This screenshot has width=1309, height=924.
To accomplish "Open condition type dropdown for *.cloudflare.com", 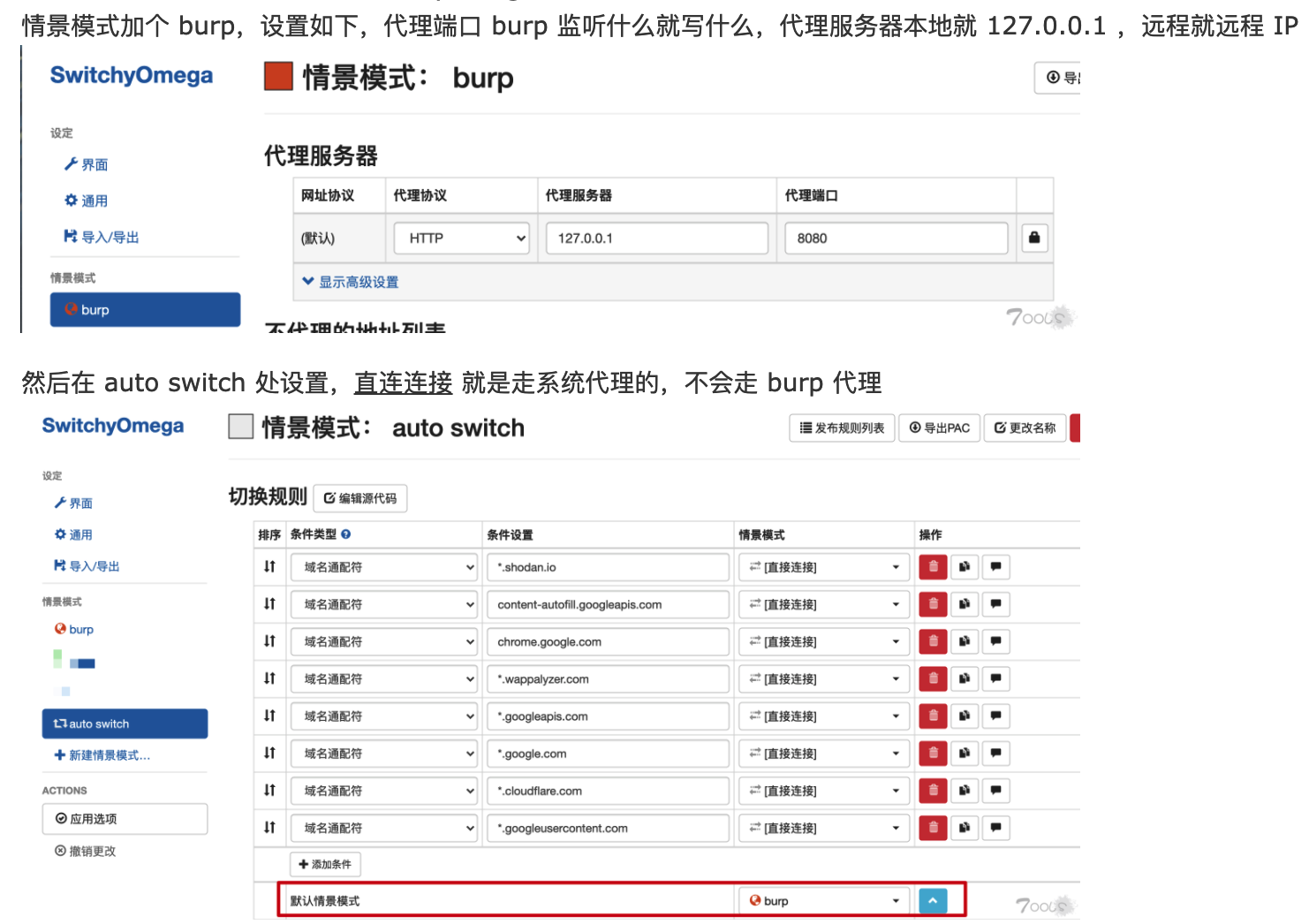I will tap(384, 791).
